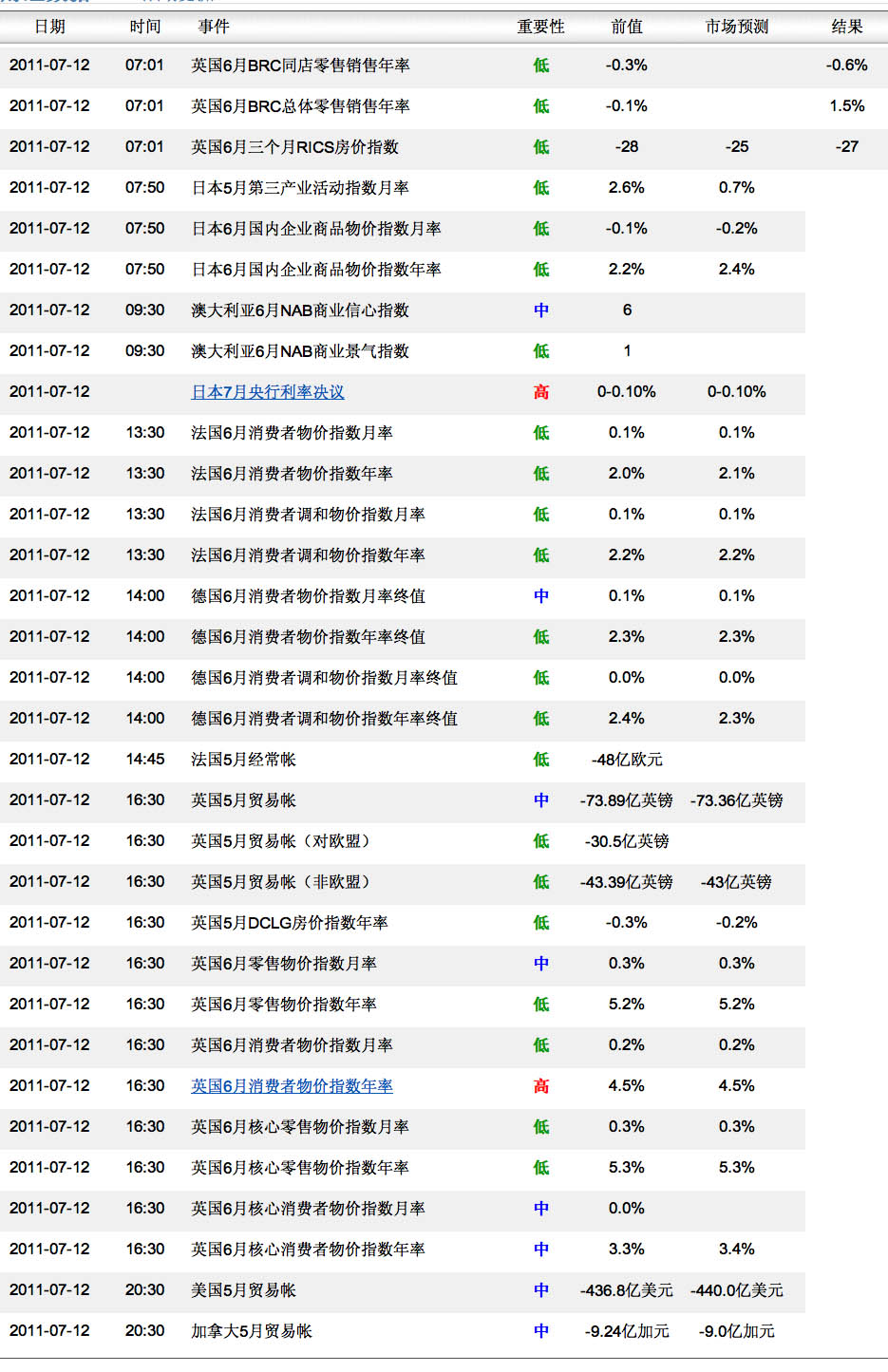Viewport: 888px width, 1372px height.
Task: Click the 0-0.10% forecast value
Action: [737, 392]
